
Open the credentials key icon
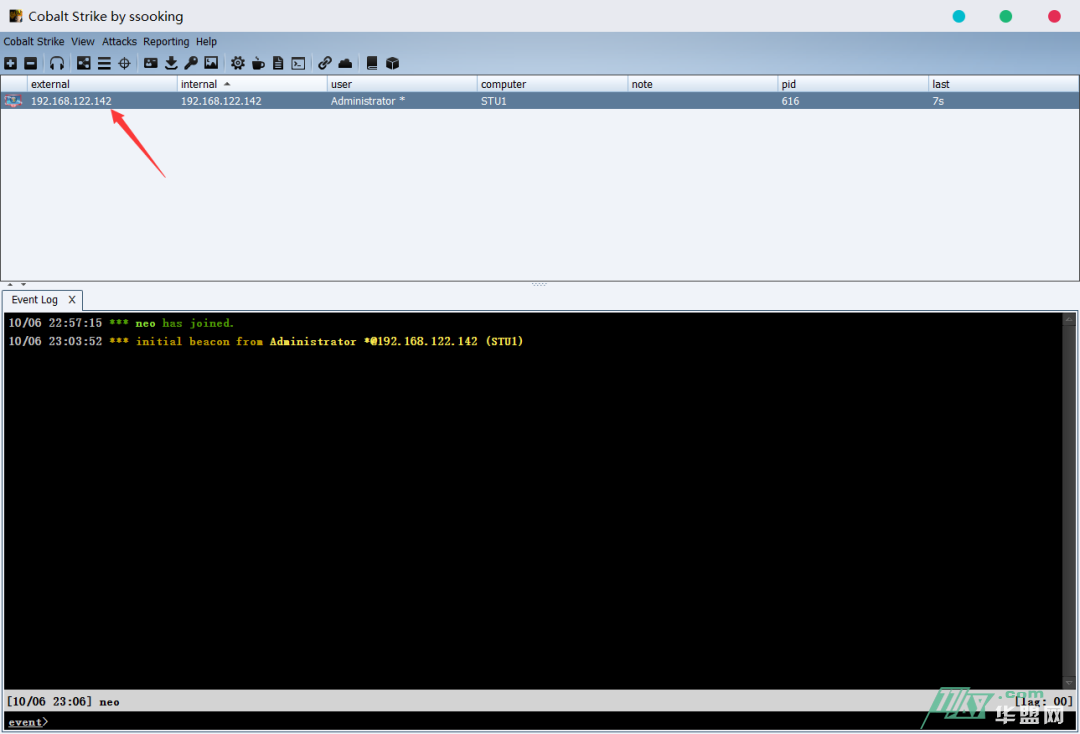click(191, 63)
